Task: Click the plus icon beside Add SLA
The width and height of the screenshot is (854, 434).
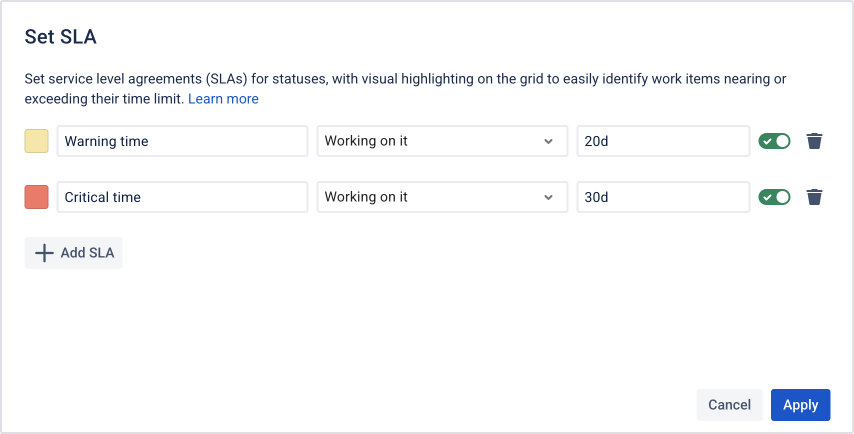Action: (44, 253)
